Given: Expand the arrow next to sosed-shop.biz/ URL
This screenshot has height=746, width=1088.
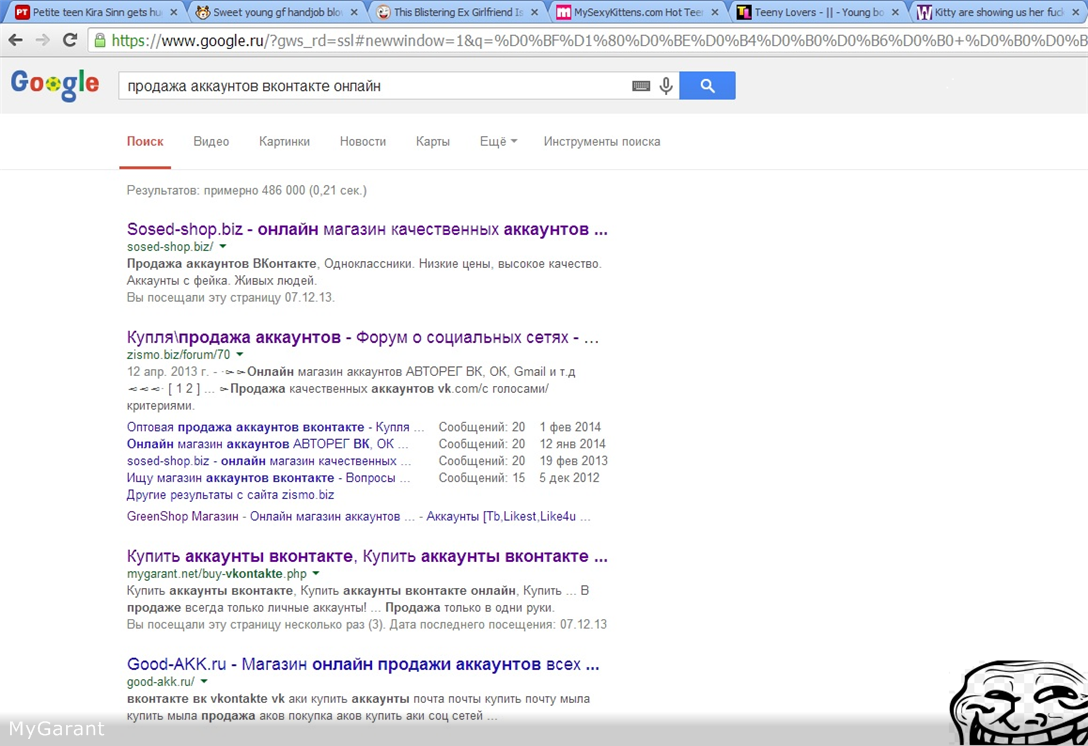Looking at the screenshot, I should pyautogui.click(x=223, y=246).
